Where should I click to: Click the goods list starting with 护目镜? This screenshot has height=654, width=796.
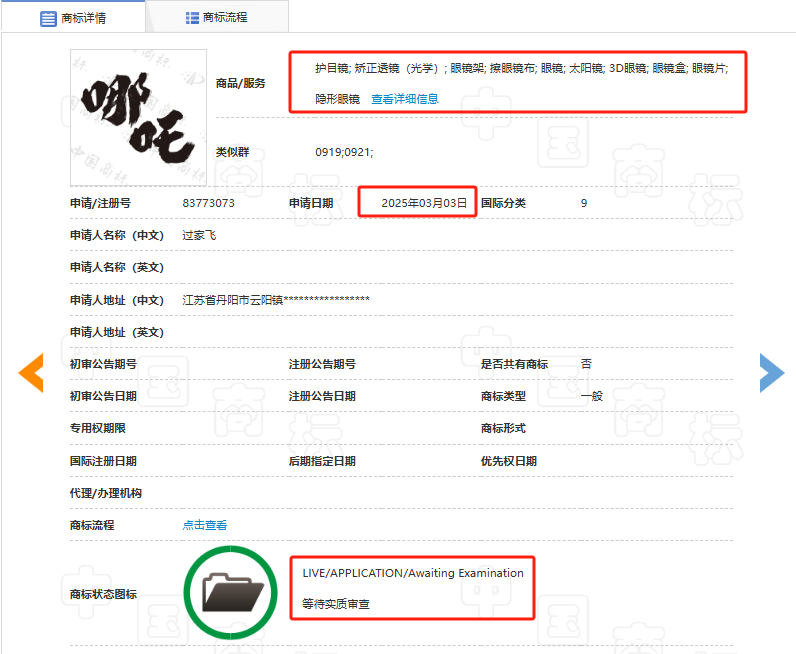[521, 68]
